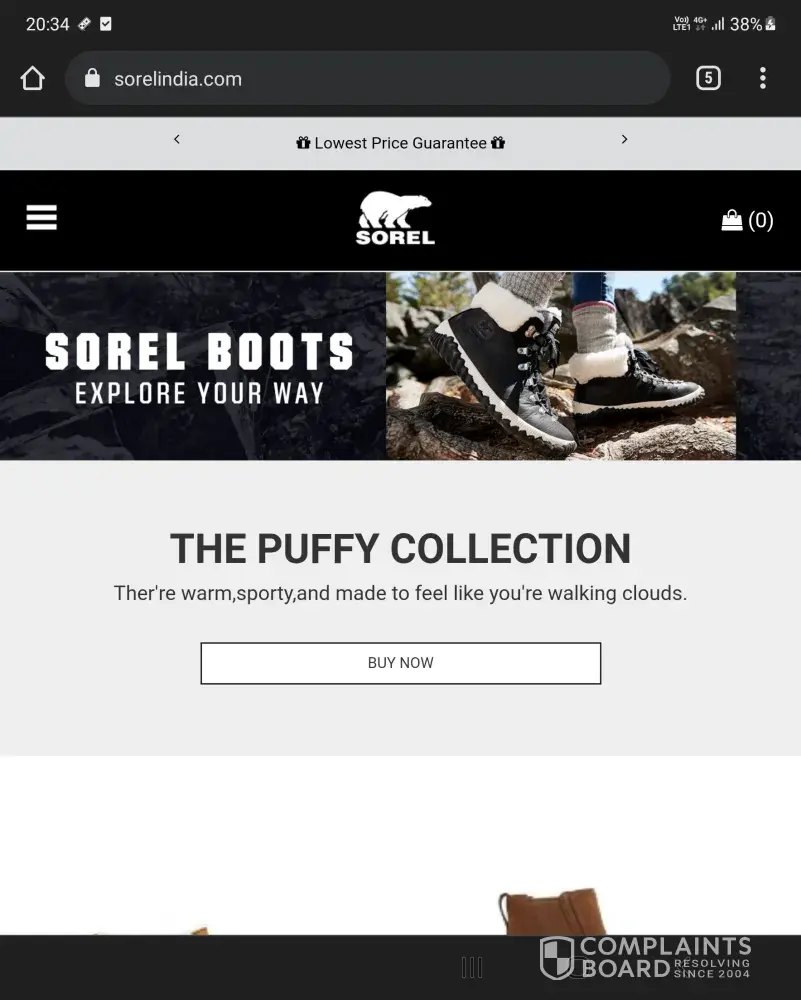Screen dimensions: 801x1000
Task: Tap the Android recent apps icon
Action: [x=472, y=967]
